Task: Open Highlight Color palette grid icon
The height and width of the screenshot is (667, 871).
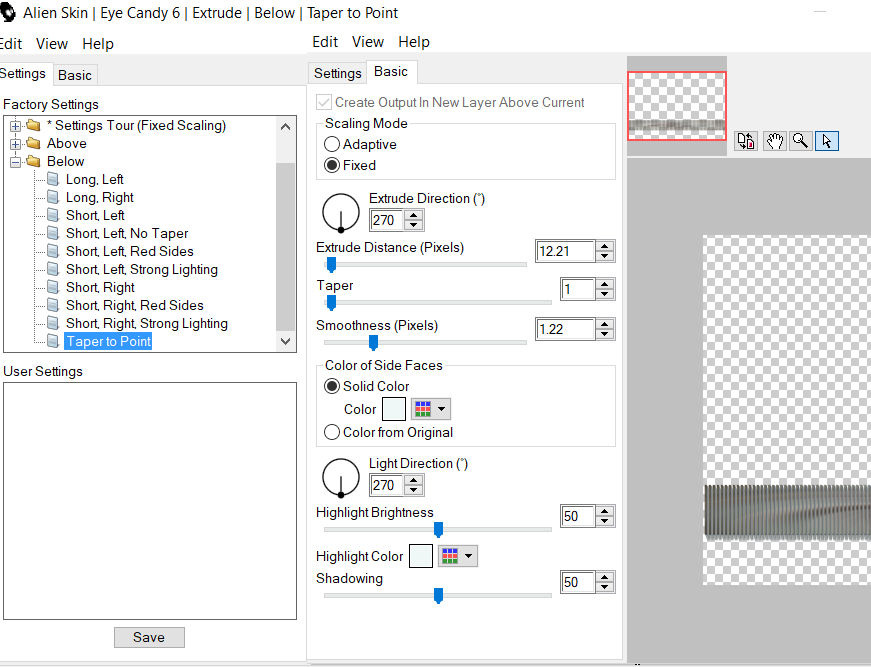Action: pyautogui.click(x=450, y=556)
